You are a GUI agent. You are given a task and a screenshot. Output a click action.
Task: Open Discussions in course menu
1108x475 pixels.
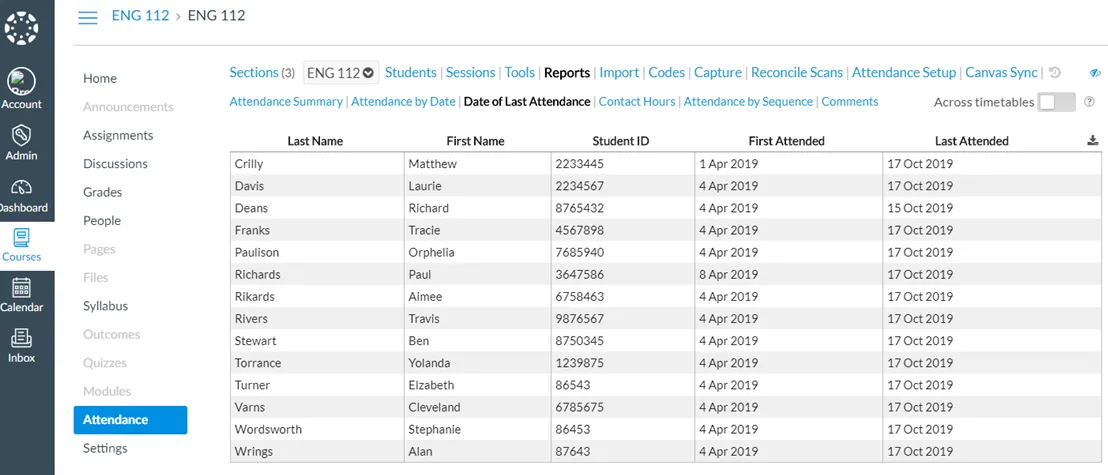(115, 163)
